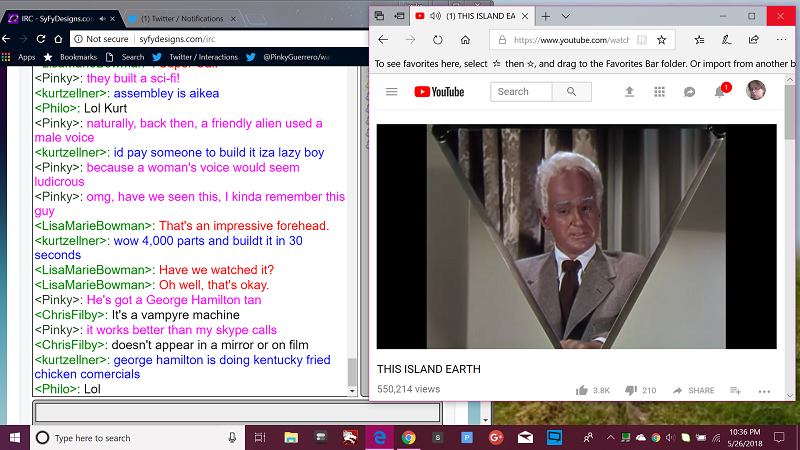Close the This Island Earth tab
The image size is (800, 450).
(524, 16)
